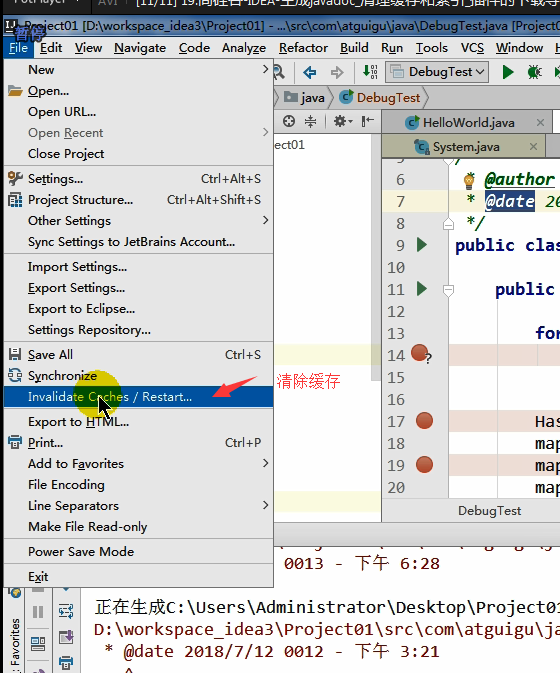Choose Export to HTML...
The height and width of the screenshot is (673, 560).
point(139,421)
